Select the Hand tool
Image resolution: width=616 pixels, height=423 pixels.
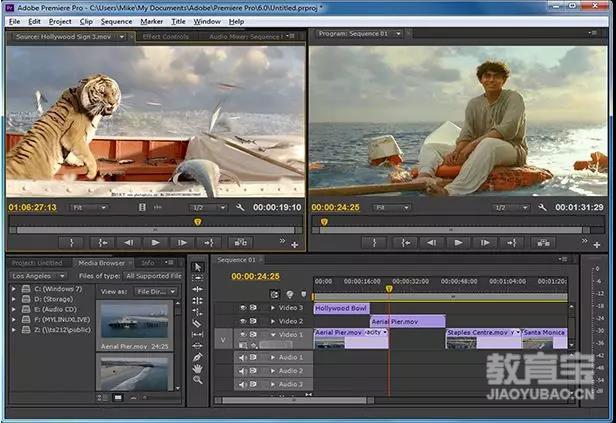coord(198,368)
